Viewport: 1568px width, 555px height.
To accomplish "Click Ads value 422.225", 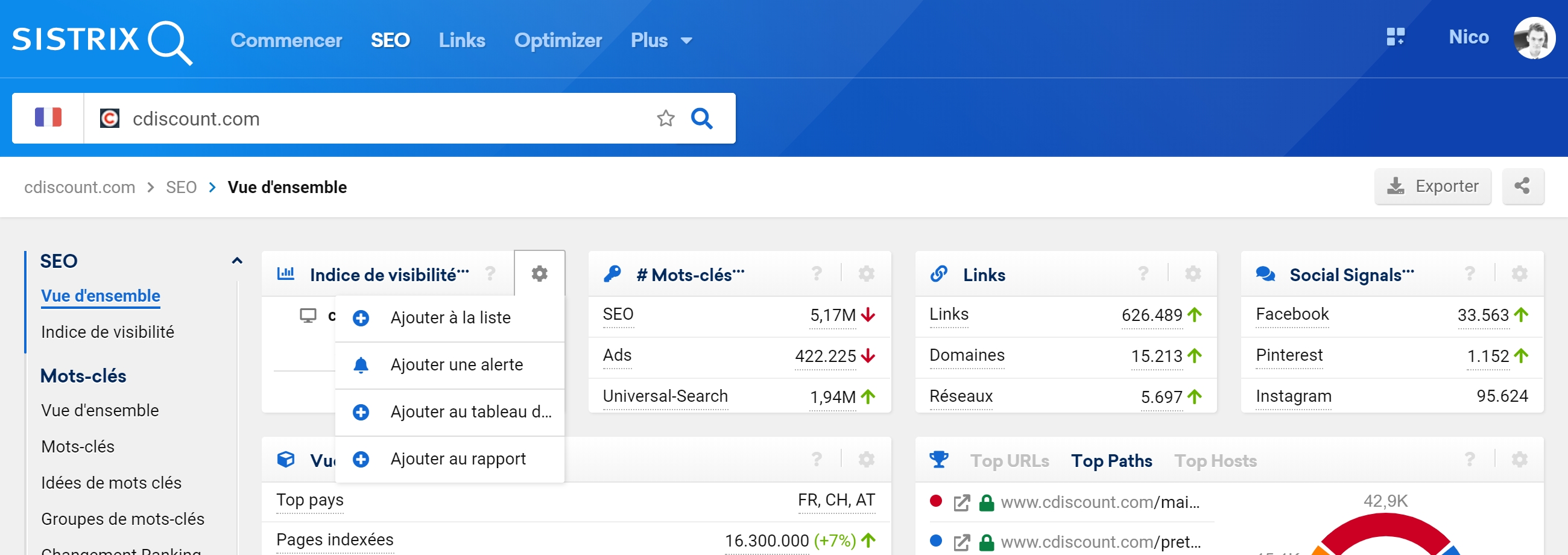I will (x=825, y=357).
